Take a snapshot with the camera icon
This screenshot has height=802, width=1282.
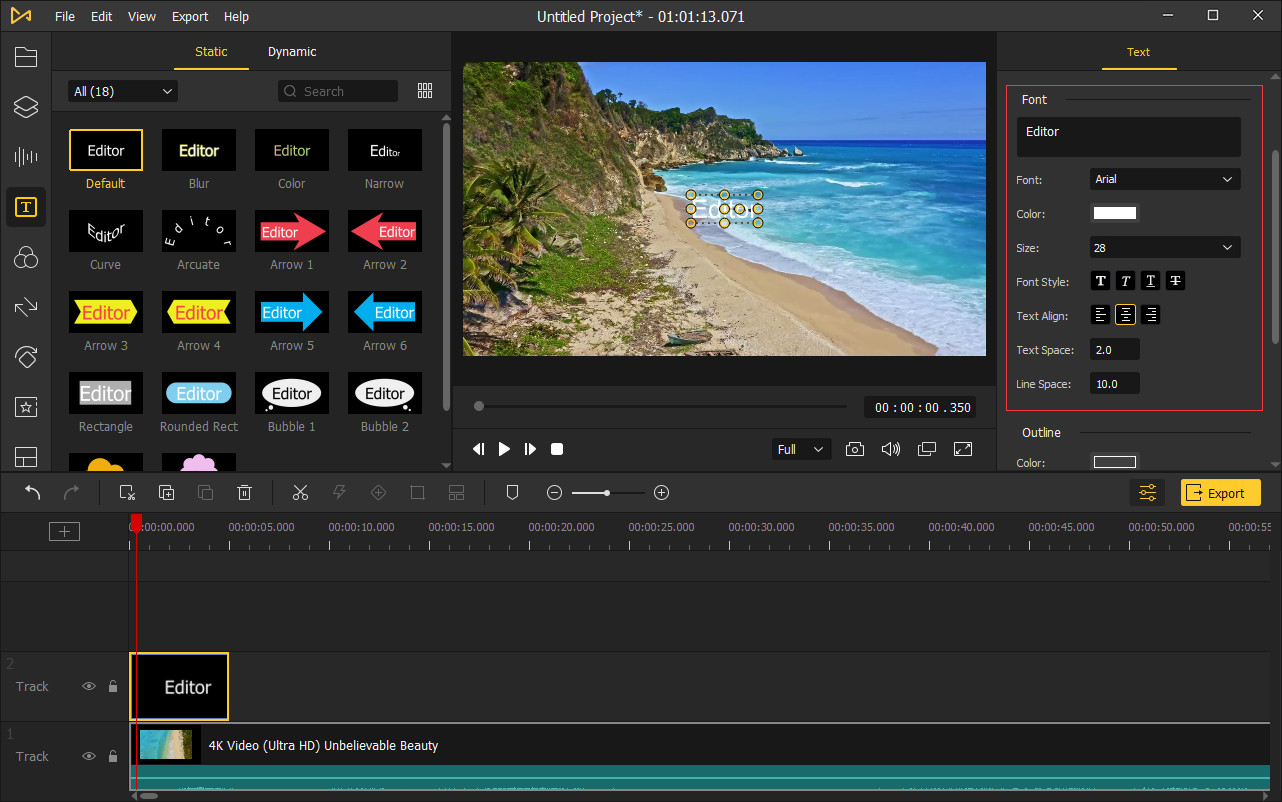pos(855,449)
